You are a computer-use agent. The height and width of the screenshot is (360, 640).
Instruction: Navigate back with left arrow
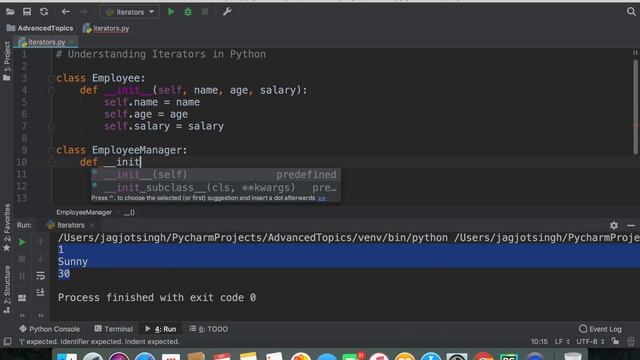[x=65, y=12]
